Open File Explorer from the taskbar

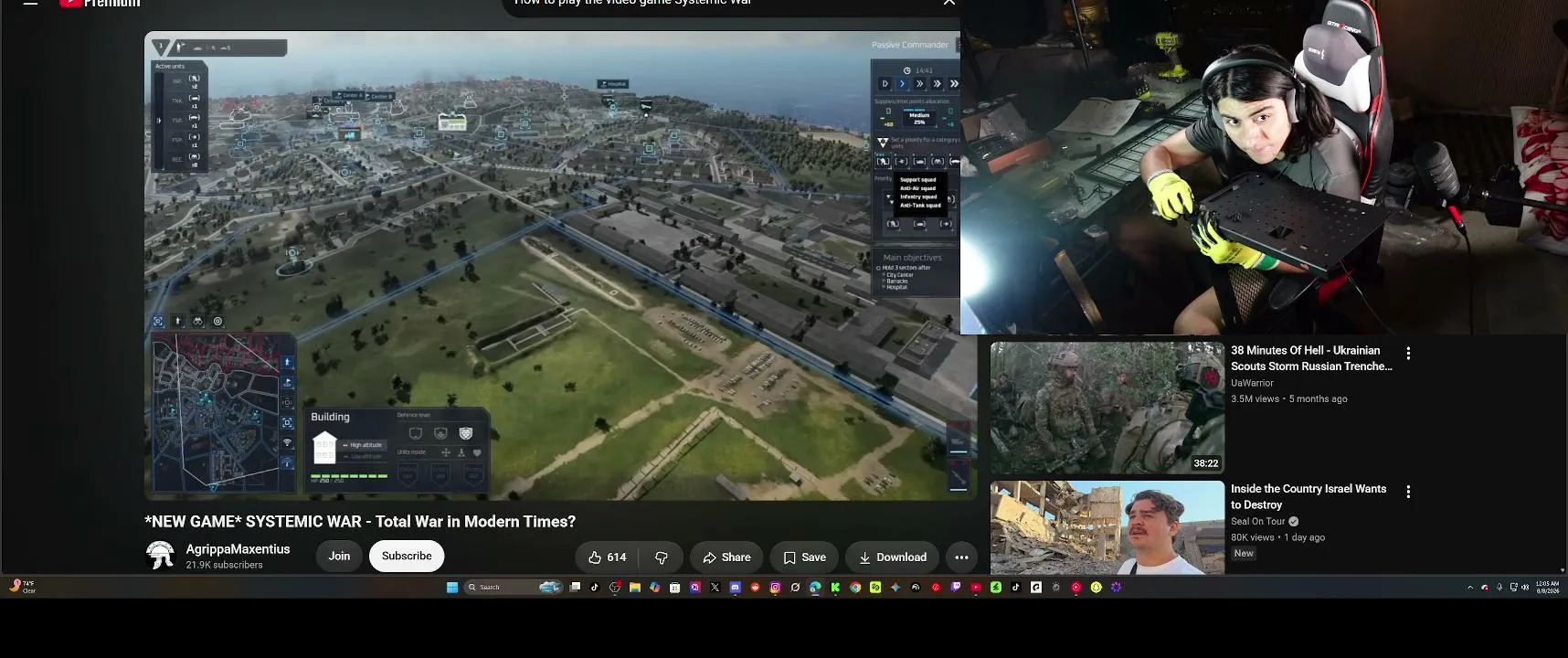pyautogui.click(x=635, y=588)
